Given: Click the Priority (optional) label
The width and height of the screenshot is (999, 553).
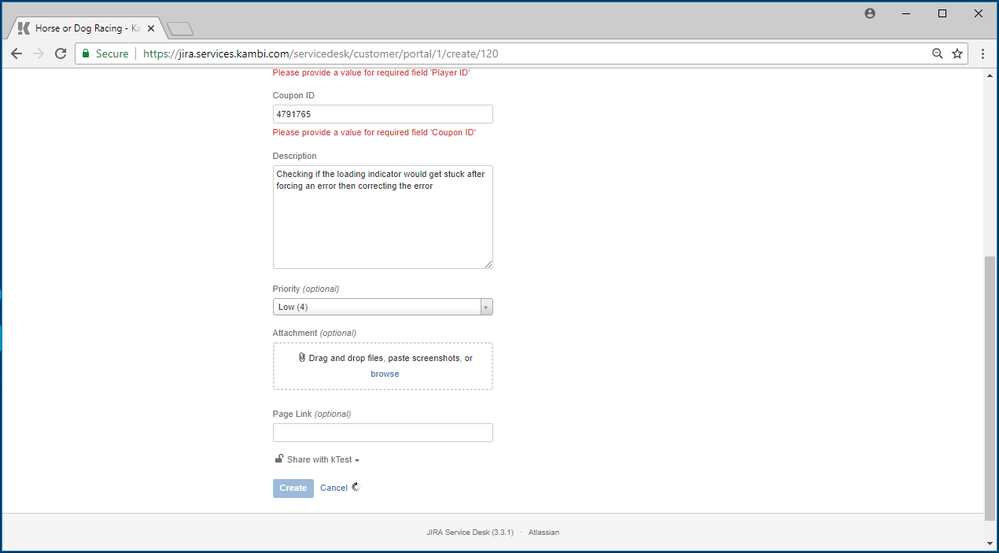Looking at the screenshot, I should (x=306, y=289).
